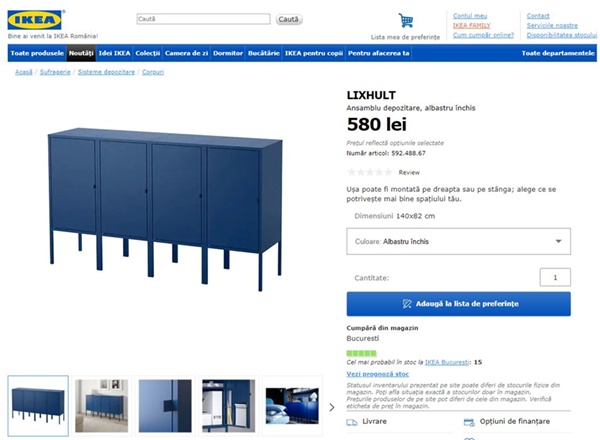Open the Bucătărie navigation item
The width and height of the screenshot is (600, 440).
[x=264, y=53]
